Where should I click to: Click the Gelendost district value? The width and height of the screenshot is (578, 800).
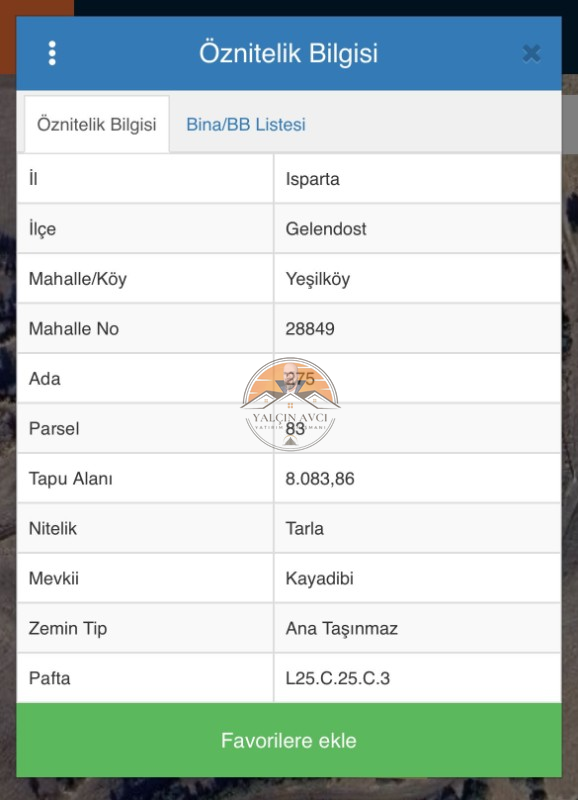tap(326, 229)
